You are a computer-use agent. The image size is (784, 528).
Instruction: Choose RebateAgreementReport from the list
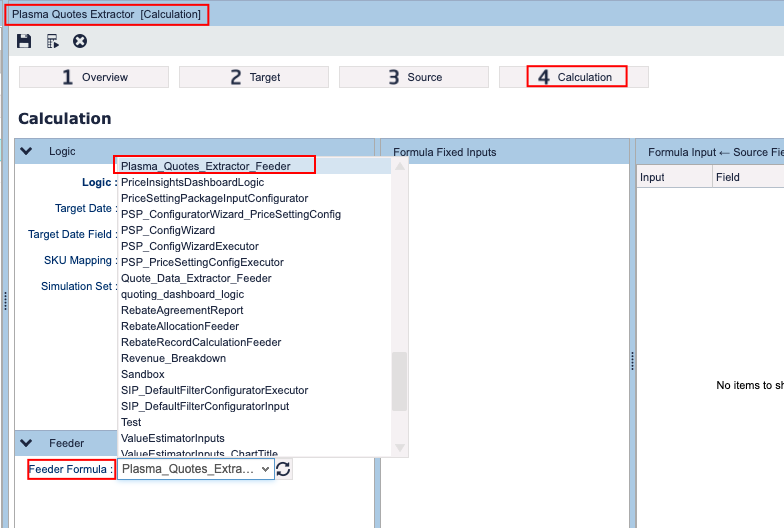(x=181, y=310)
